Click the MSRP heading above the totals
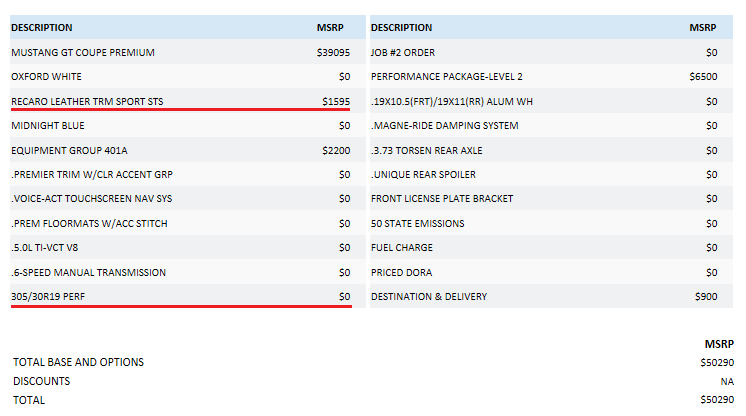Image resolution: width=746 pixels, height=416 pixels. click(719, 344)
